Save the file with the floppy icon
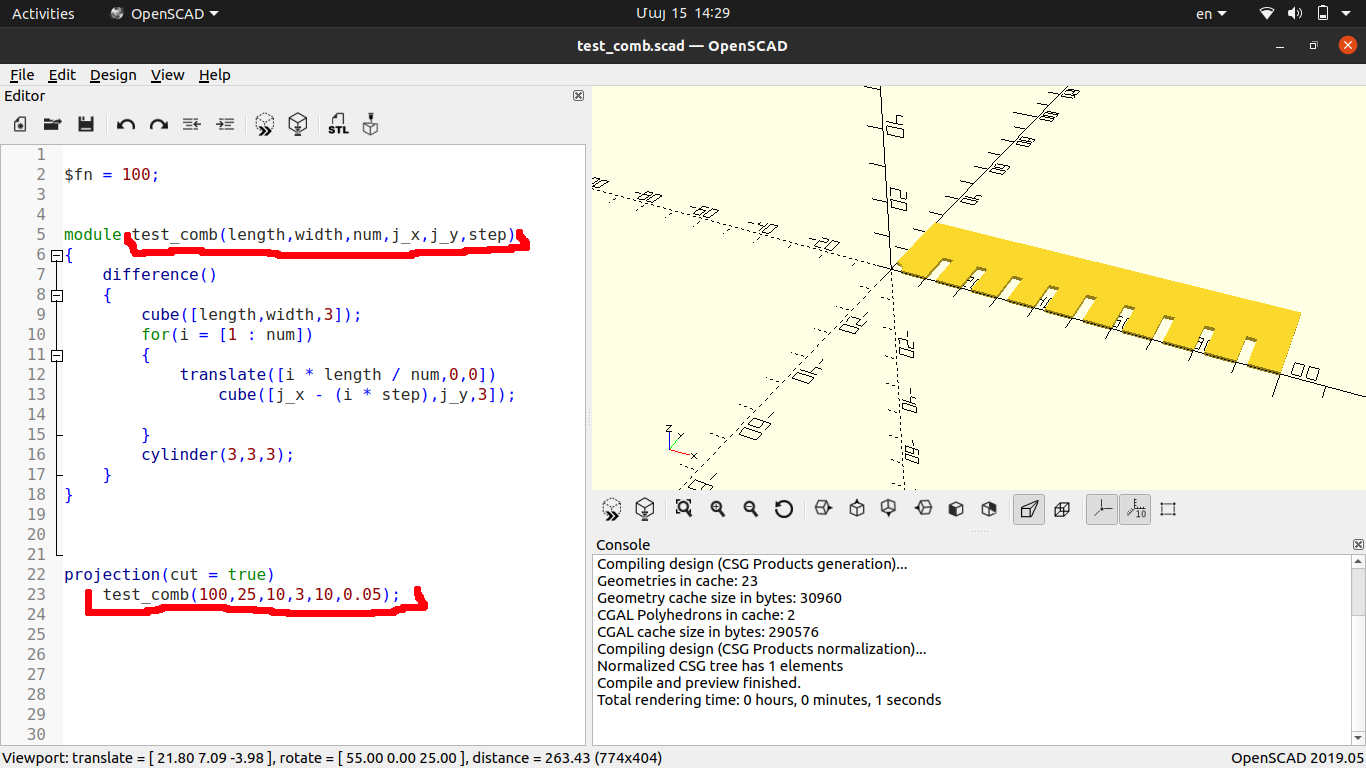This screenshot has width=1366, height=768. (86, 125)
